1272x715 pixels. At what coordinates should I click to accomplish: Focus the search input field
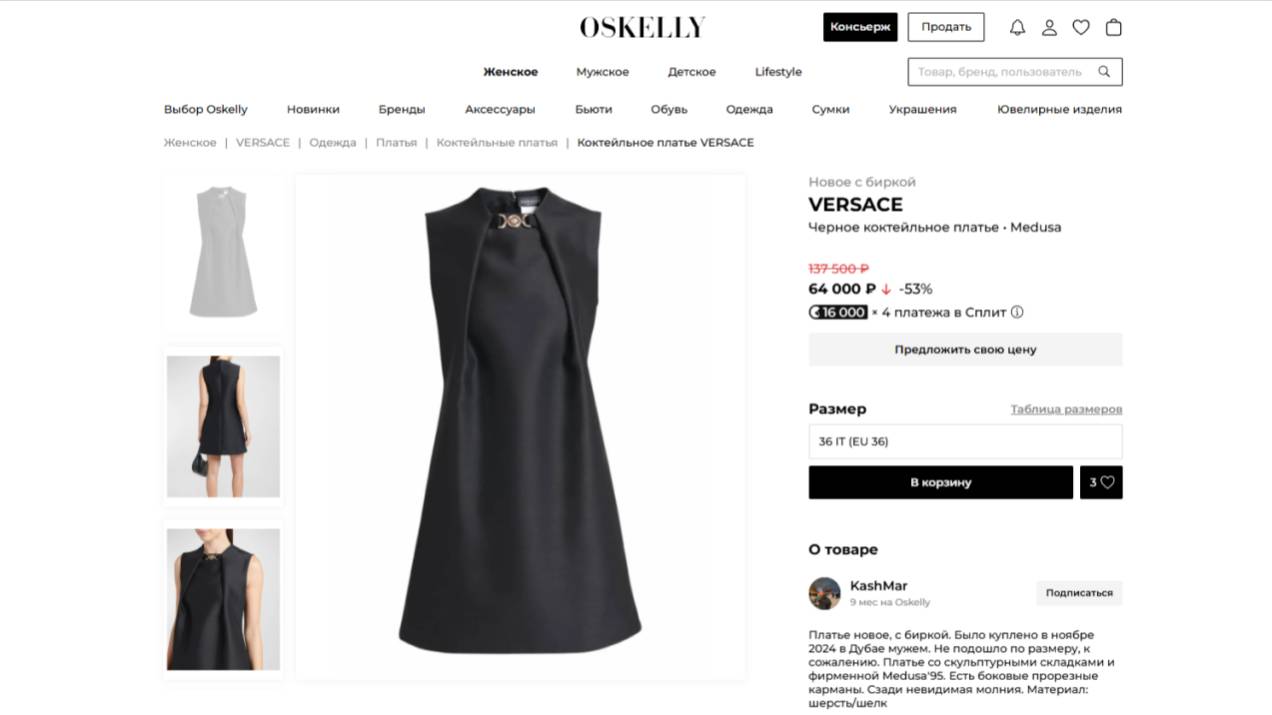[1002, 72]
